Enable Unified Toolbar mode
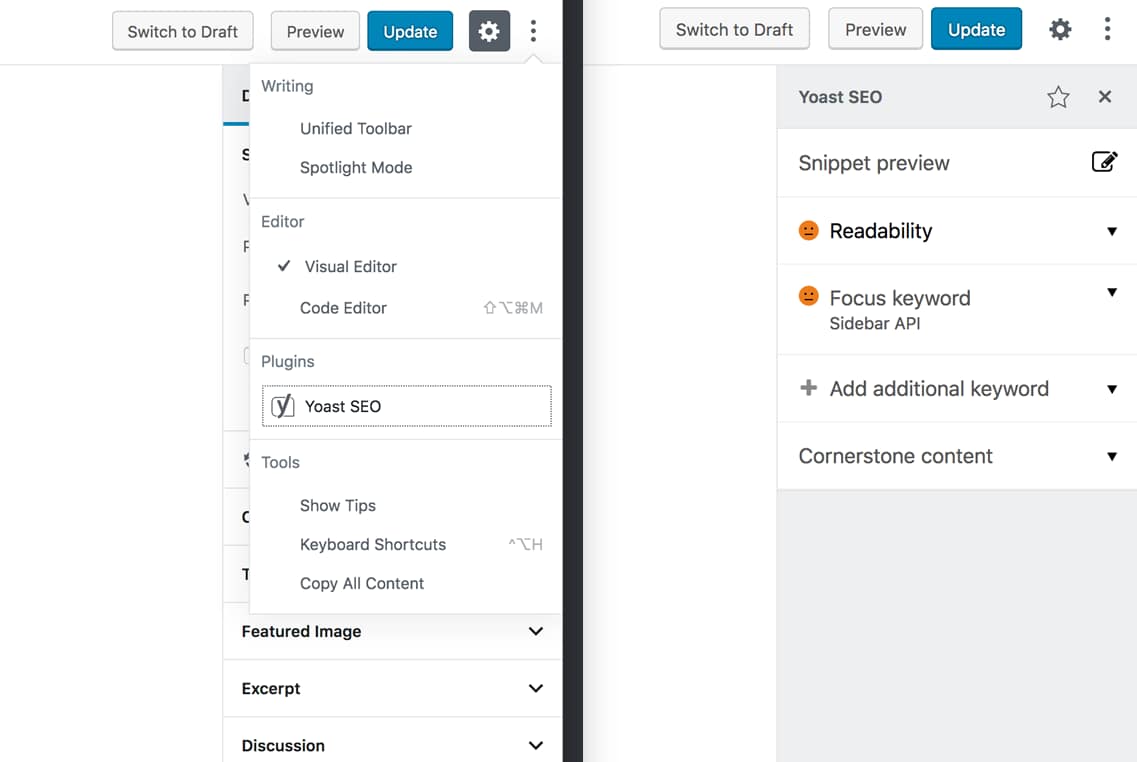The width and height of the screenshot is (1137, 762). coord(355,128)
